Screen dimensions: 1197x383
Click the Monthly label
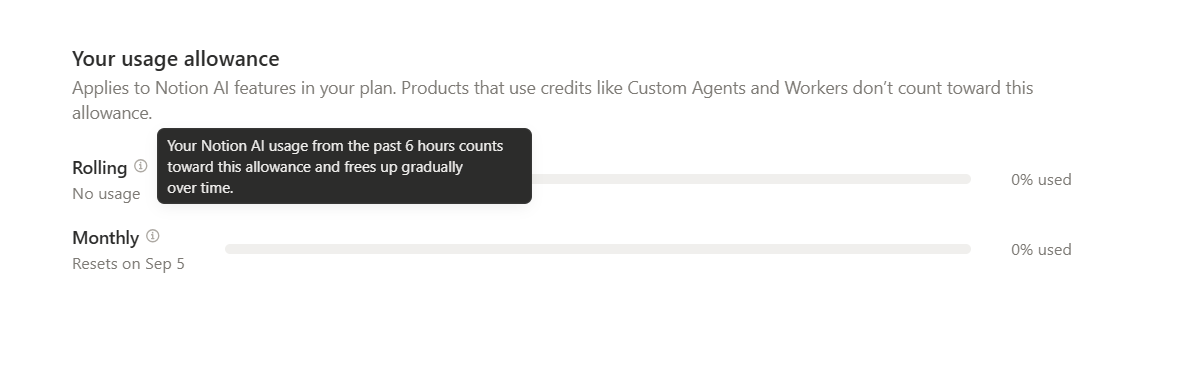105,238
